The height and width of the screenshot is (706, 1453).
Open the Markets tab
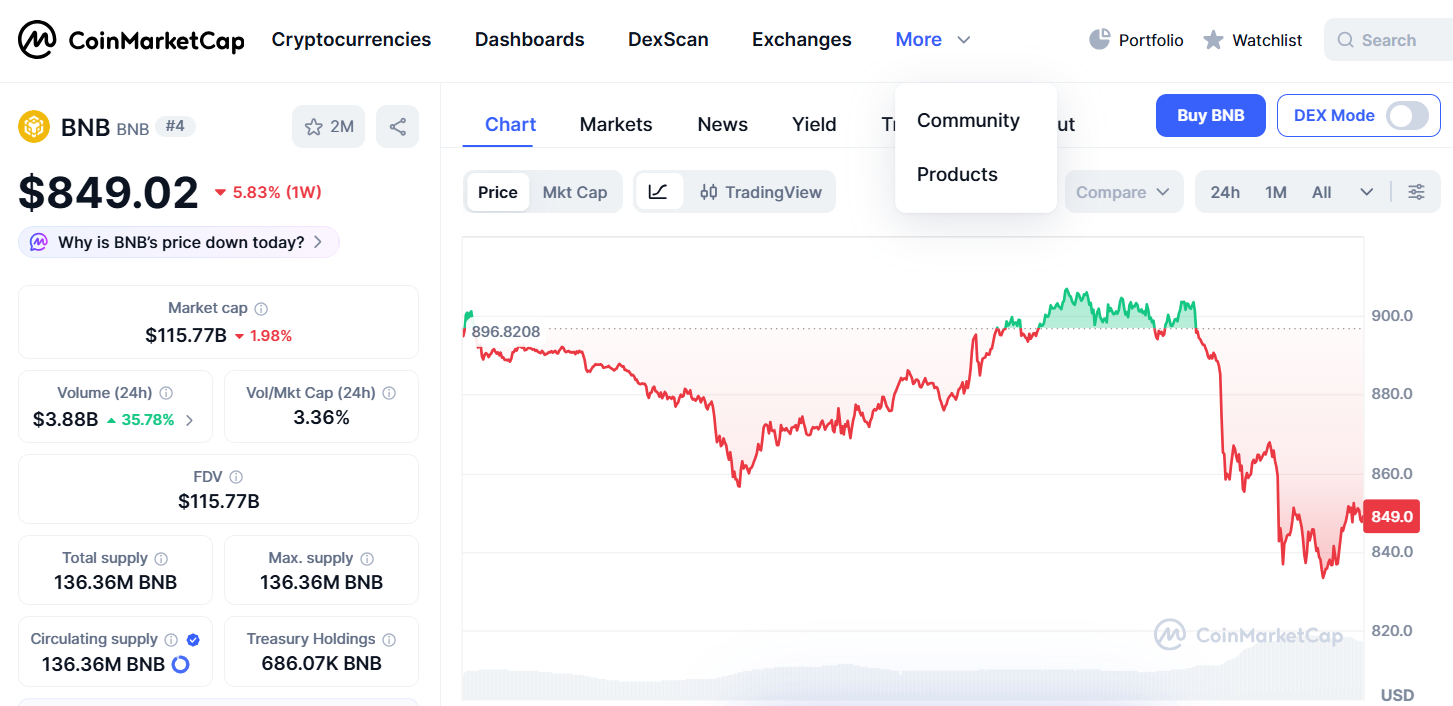point(616,125)
